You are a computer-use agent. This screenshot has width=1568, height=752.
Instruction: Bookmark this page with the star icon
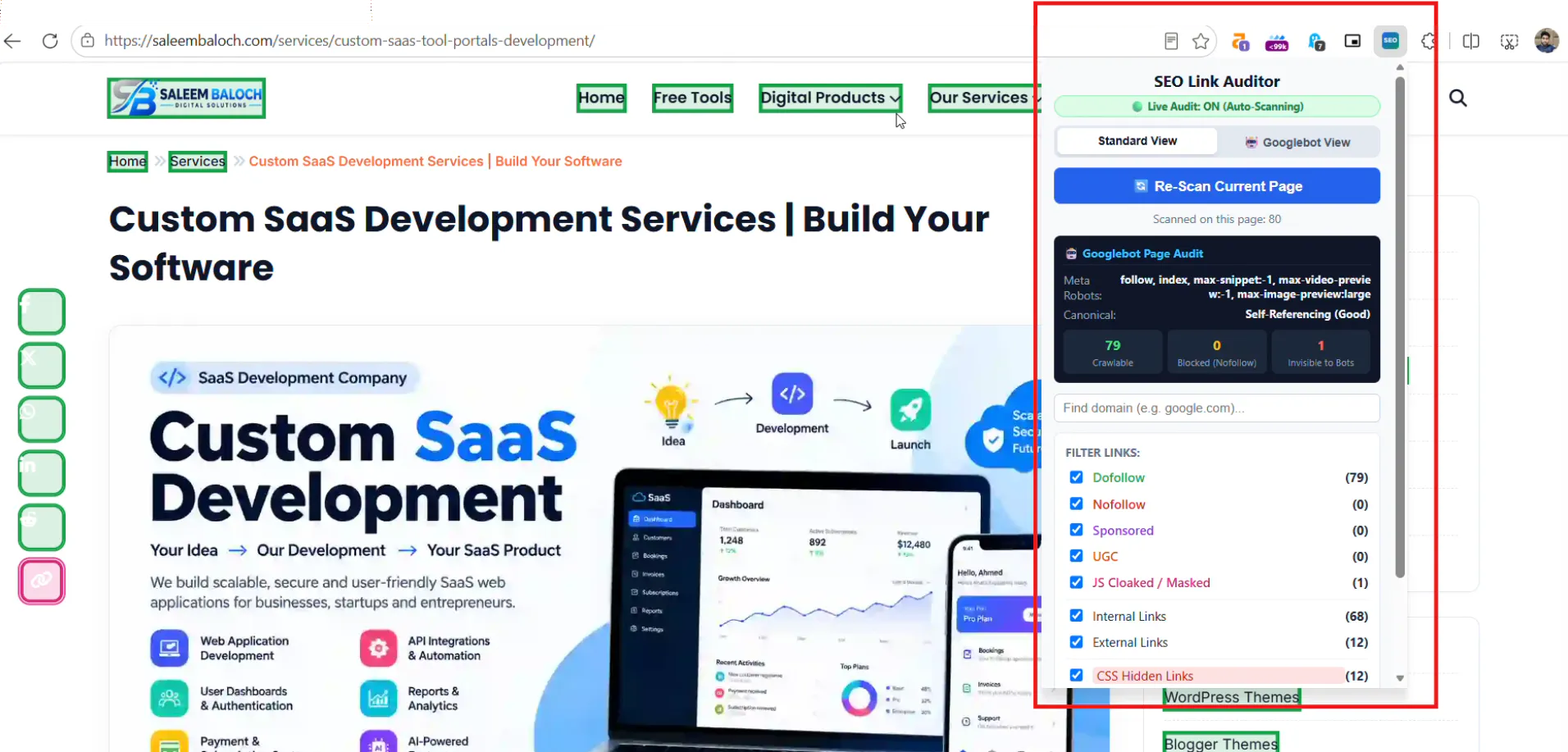1201,41
